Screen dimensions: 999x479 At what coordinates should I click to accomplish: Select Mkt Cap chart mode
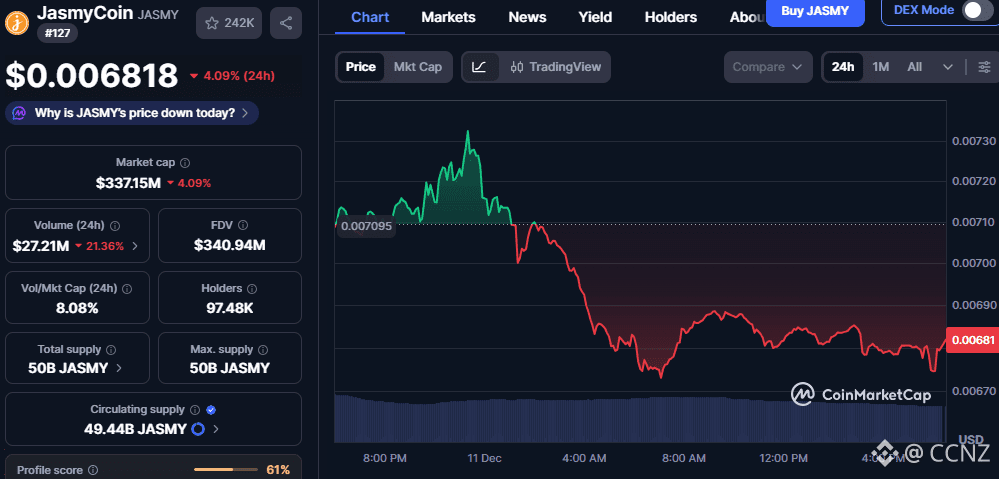418,67
